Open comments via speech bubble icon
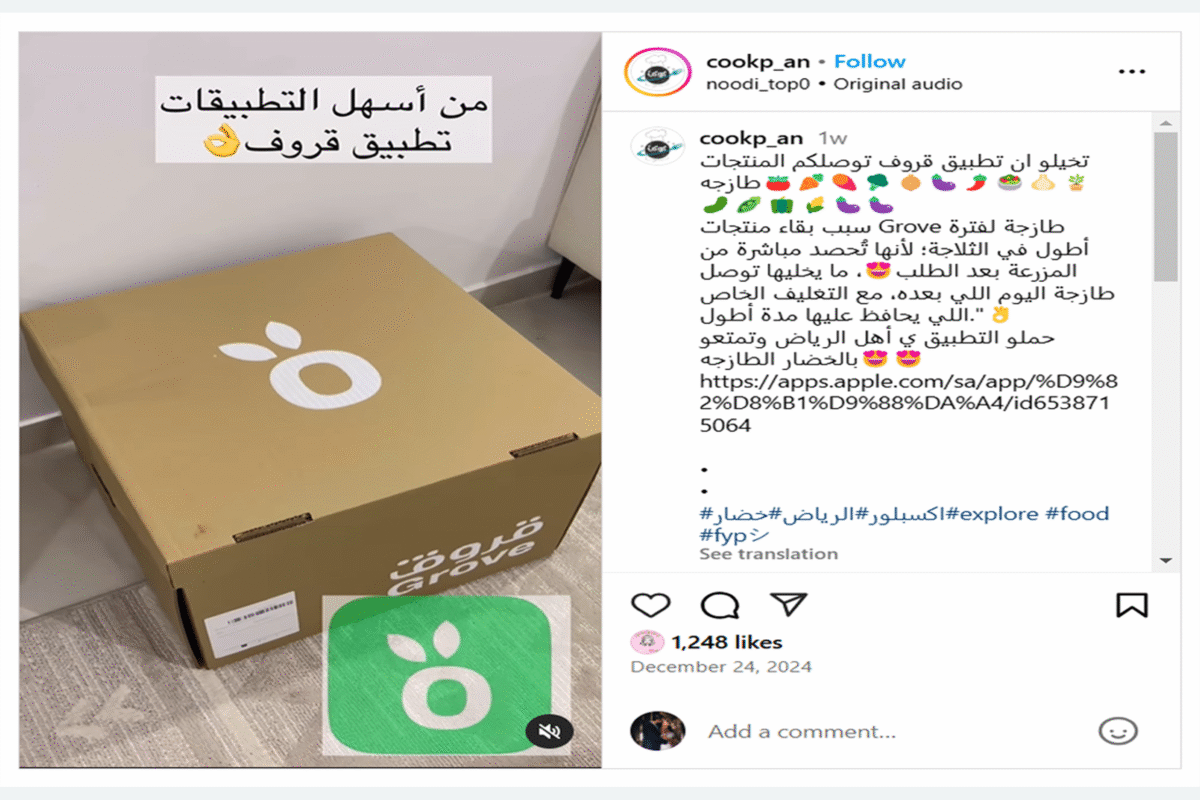 (x=720, y=605)
